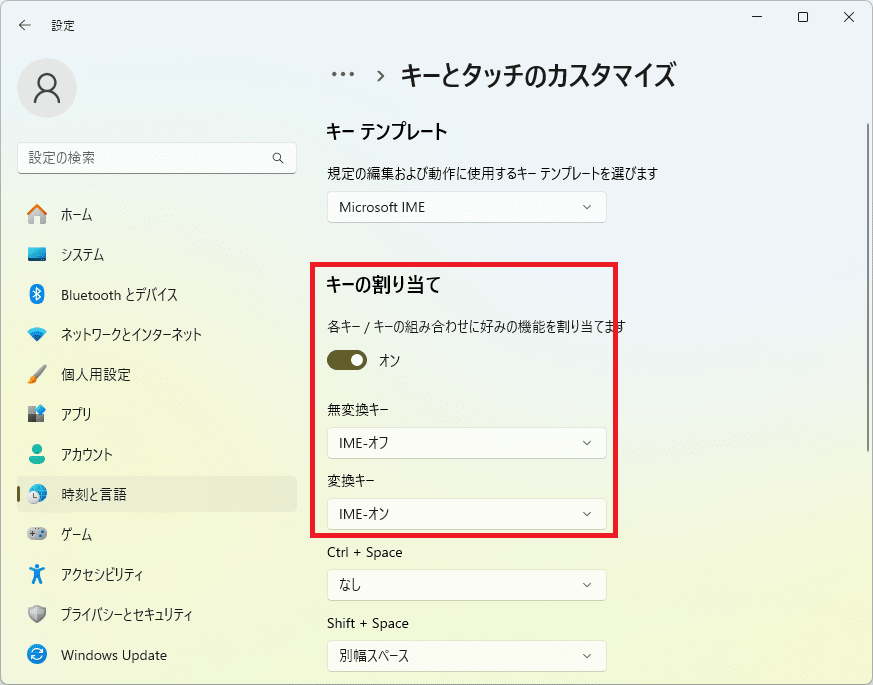
Task: Click the vertical scrollbar on the right
Action: click(868, 287)
